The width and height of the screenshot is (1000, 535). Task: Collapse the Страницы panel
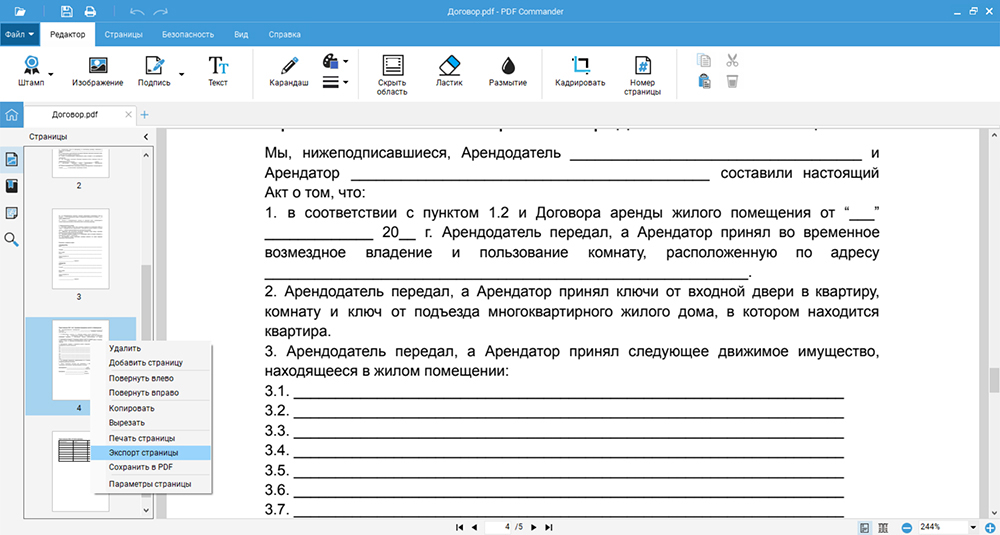click(145, 136)
